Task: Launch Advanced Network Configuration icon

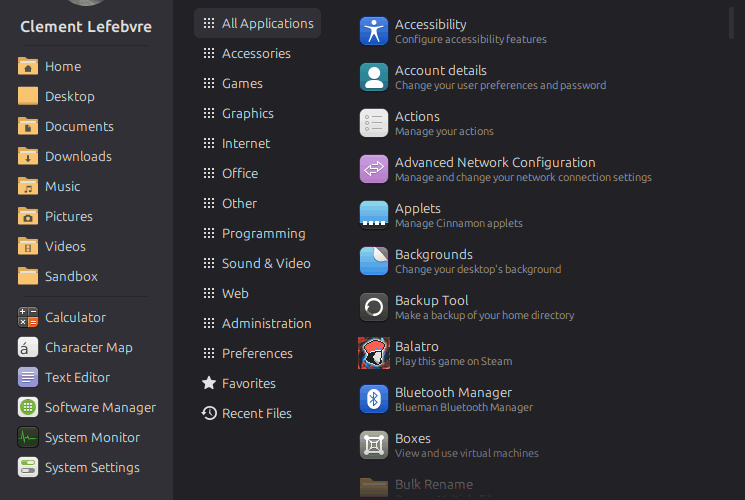Action: [x=373, y=169]
